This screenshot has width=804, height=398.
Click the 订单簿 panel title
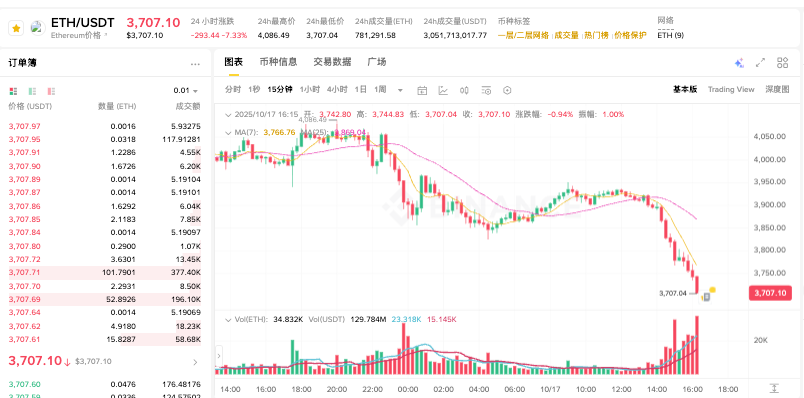(x=22, y=63)
